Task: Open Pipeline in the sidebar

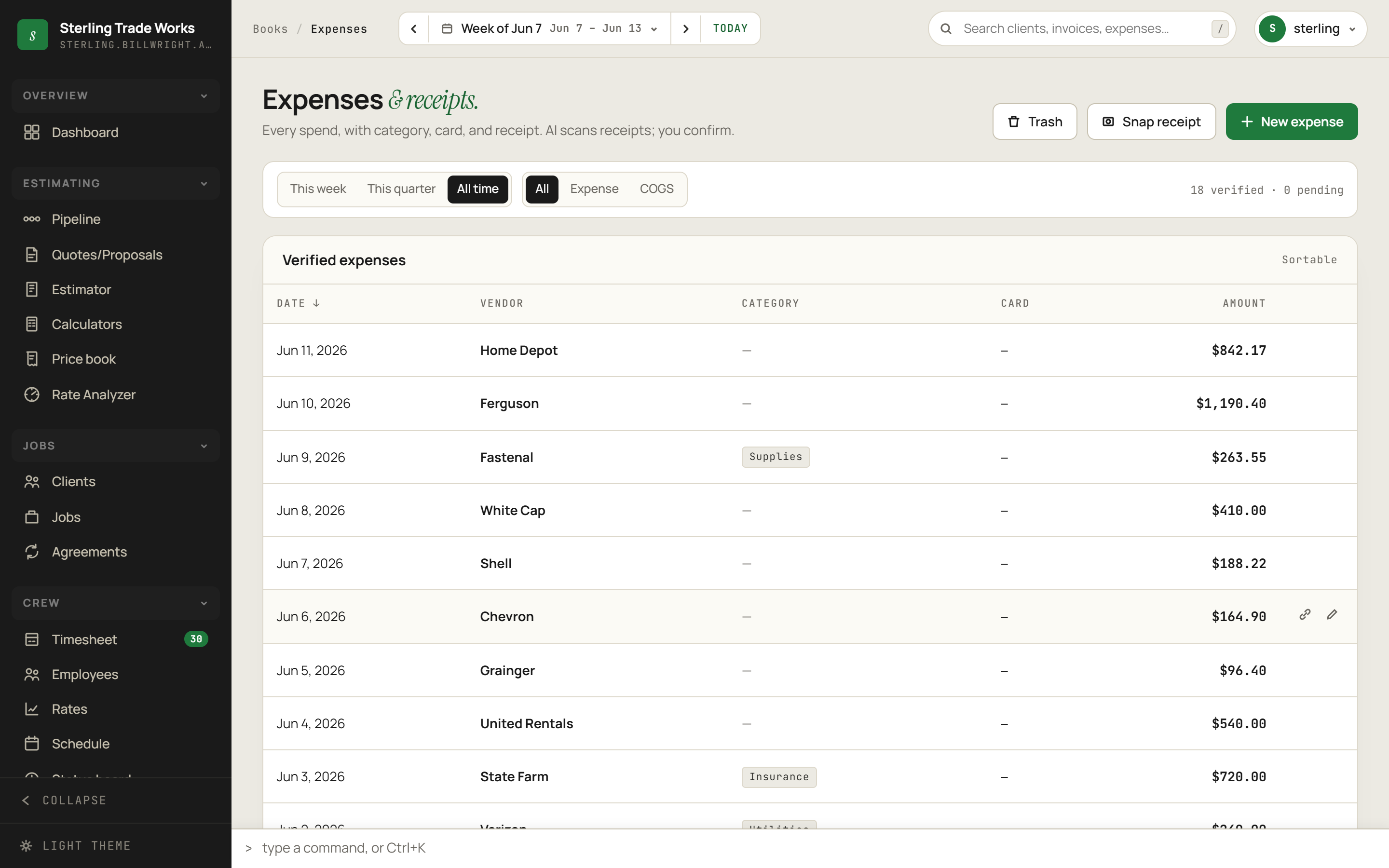Action: tap(115, 219)
